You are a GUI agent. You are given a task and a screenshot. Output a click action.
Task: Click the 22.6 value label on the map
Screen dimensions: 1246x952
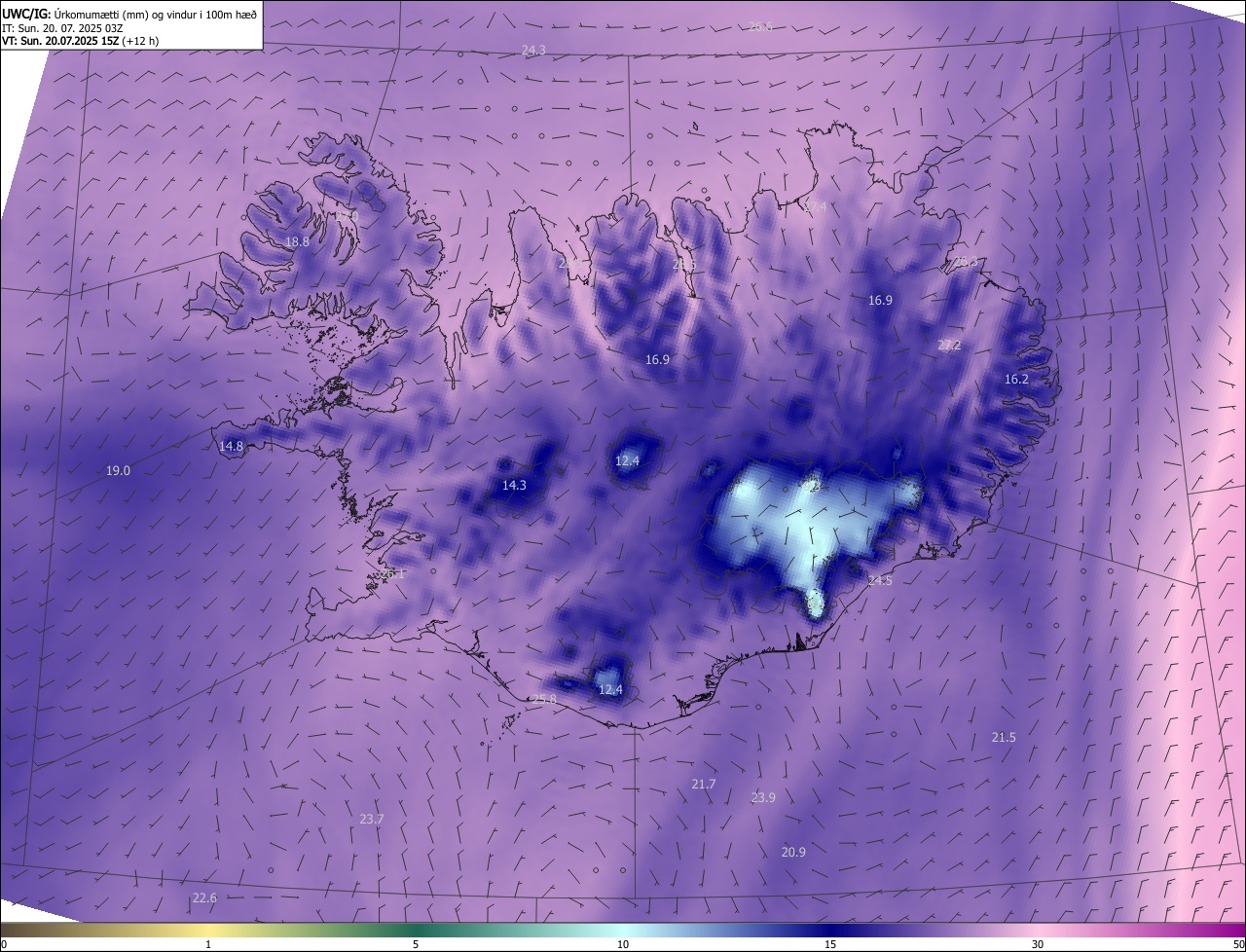click(x=204, y=897)
